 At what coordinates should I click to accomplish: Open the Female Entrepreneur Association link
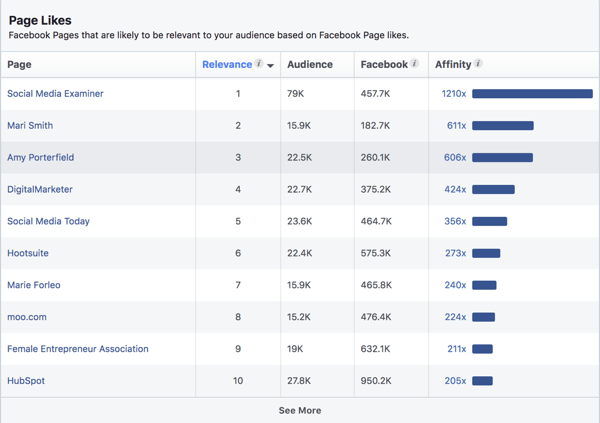point(78,349)
